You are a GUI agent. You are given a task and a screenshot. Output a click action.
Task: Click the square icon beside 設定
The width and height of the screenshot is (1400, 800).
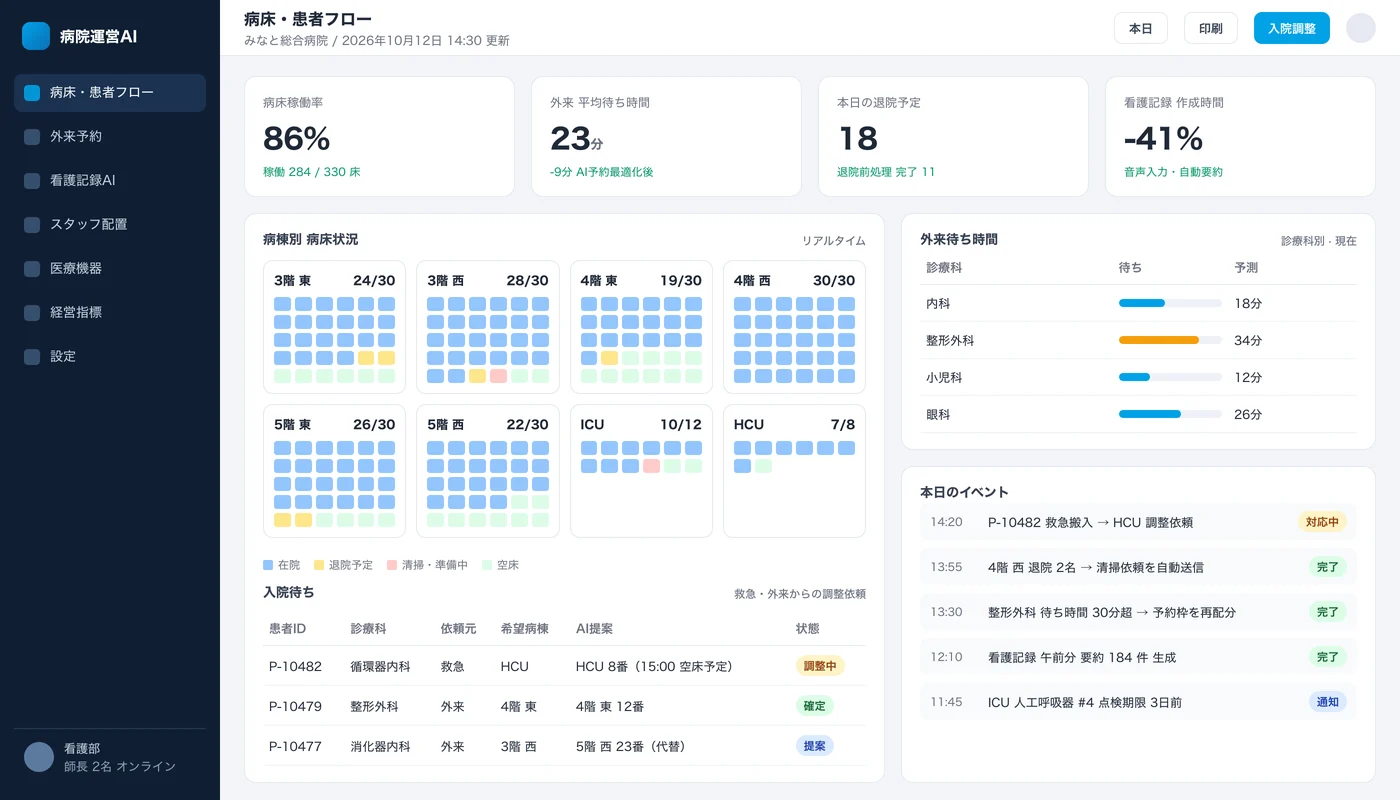(x=32, y=357)
